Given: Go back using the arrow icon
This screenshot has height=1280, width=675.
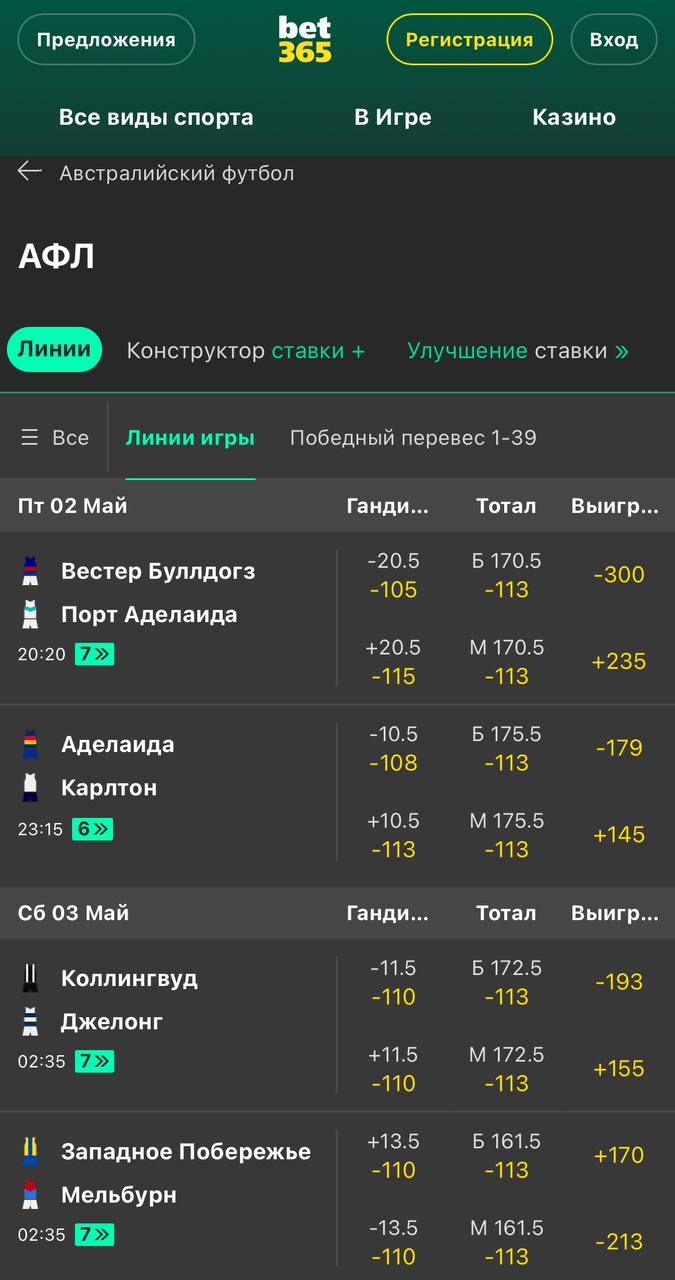Looking at the screenshot, I should tap(30, 172).
